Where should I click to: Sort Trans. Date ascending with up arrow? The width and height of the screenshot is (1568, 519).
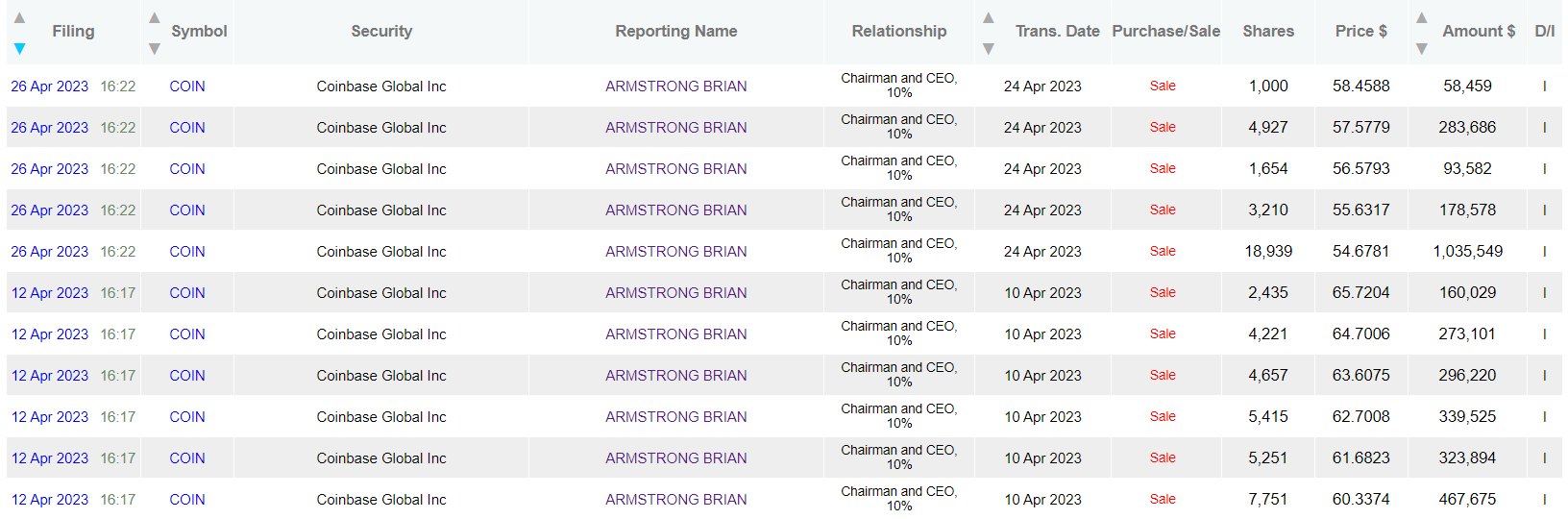coord(988,17)
